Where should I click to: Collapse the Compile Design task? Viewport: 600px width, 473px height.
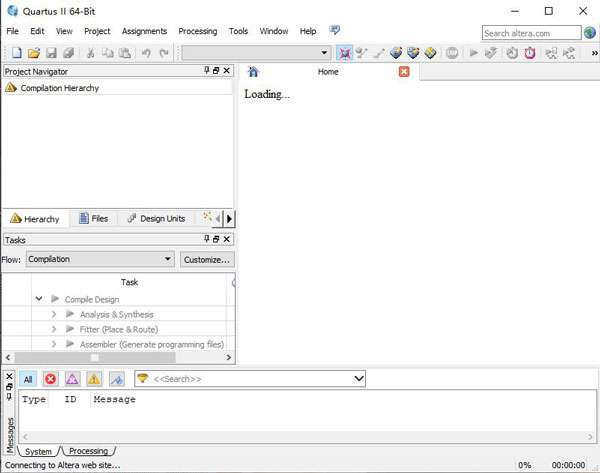coord(39,298)
